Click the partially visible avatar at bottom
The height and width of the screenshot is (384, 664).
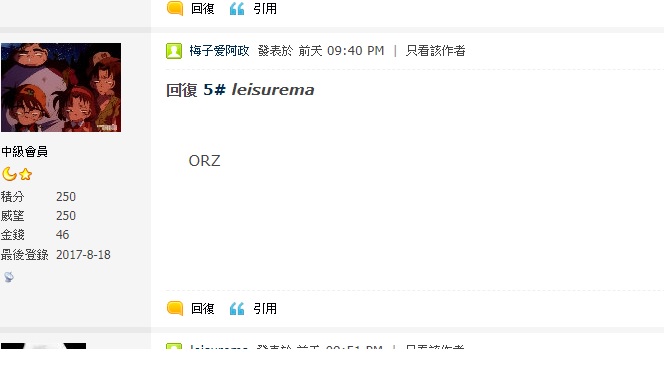pyautogui.click(x=43, y=346)
